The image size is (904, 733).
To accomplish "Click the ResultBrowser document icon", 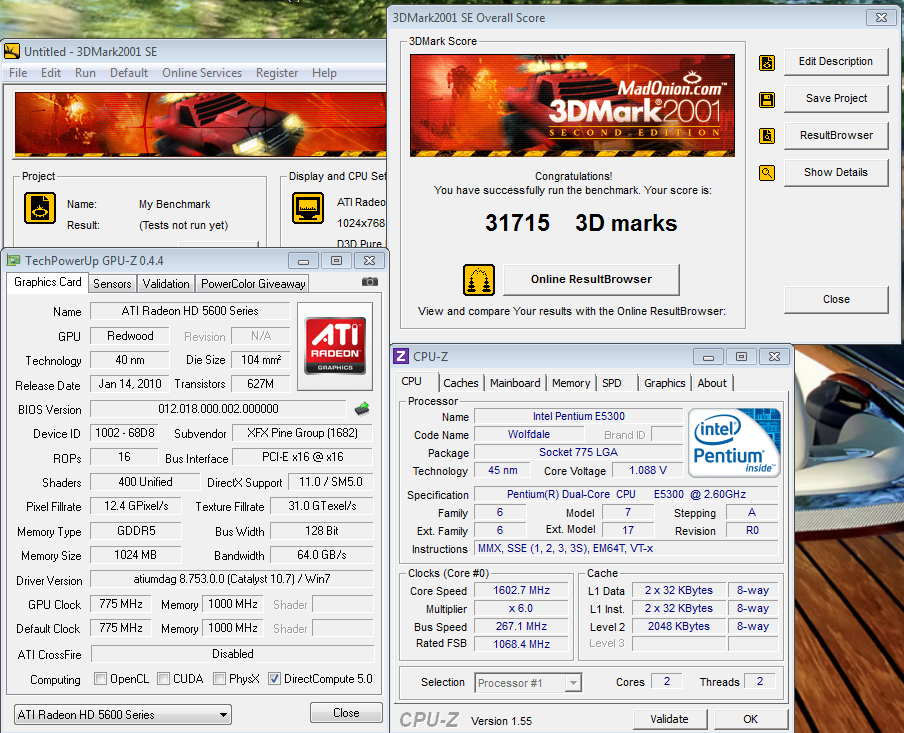I will (767, 136).
